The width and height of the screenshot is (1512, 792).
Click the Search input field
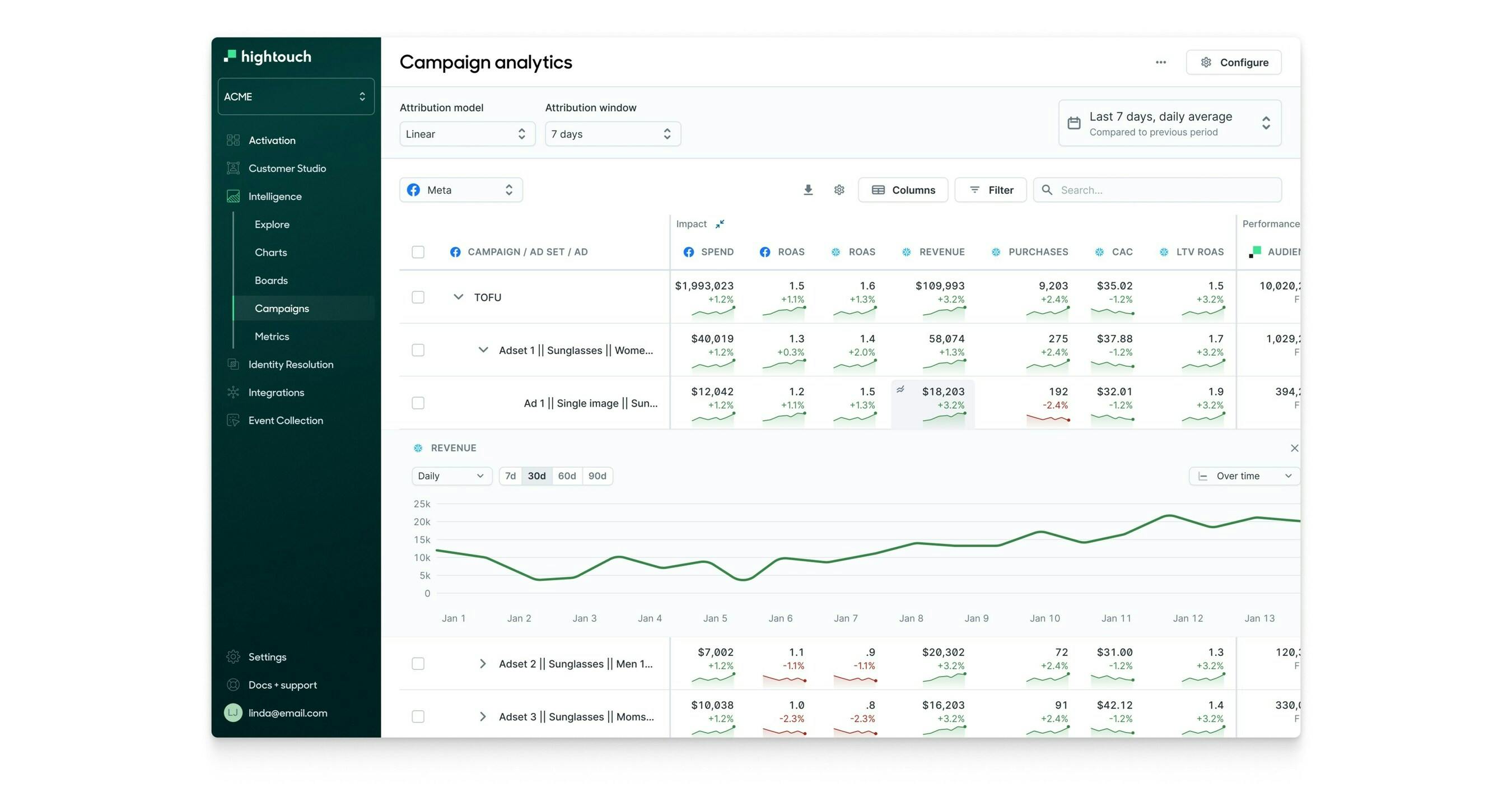pyautogui.click(x=1157, y=190)
